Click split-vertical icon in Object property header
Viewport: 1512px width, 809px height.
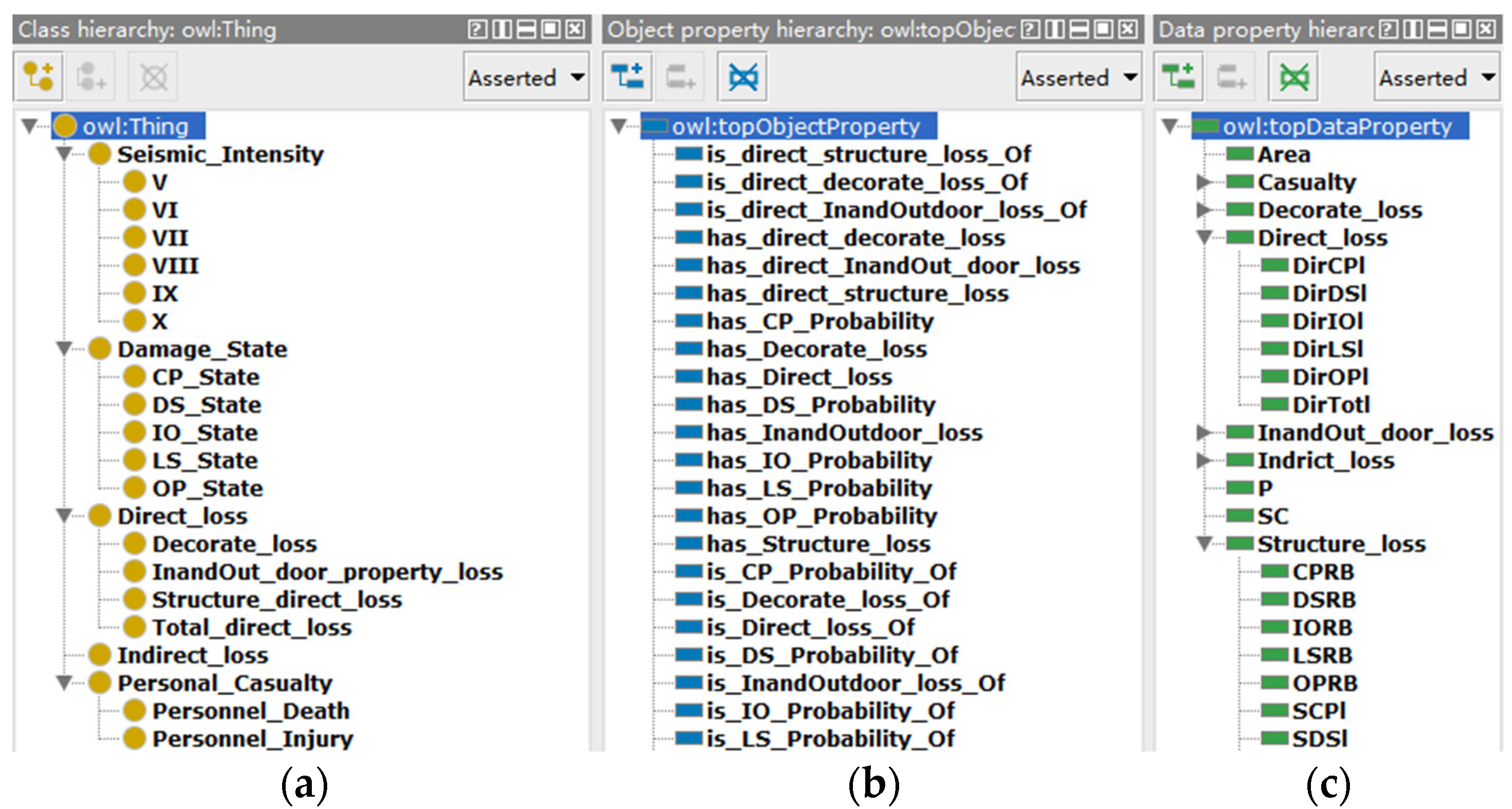click(x=1055, y=29)
